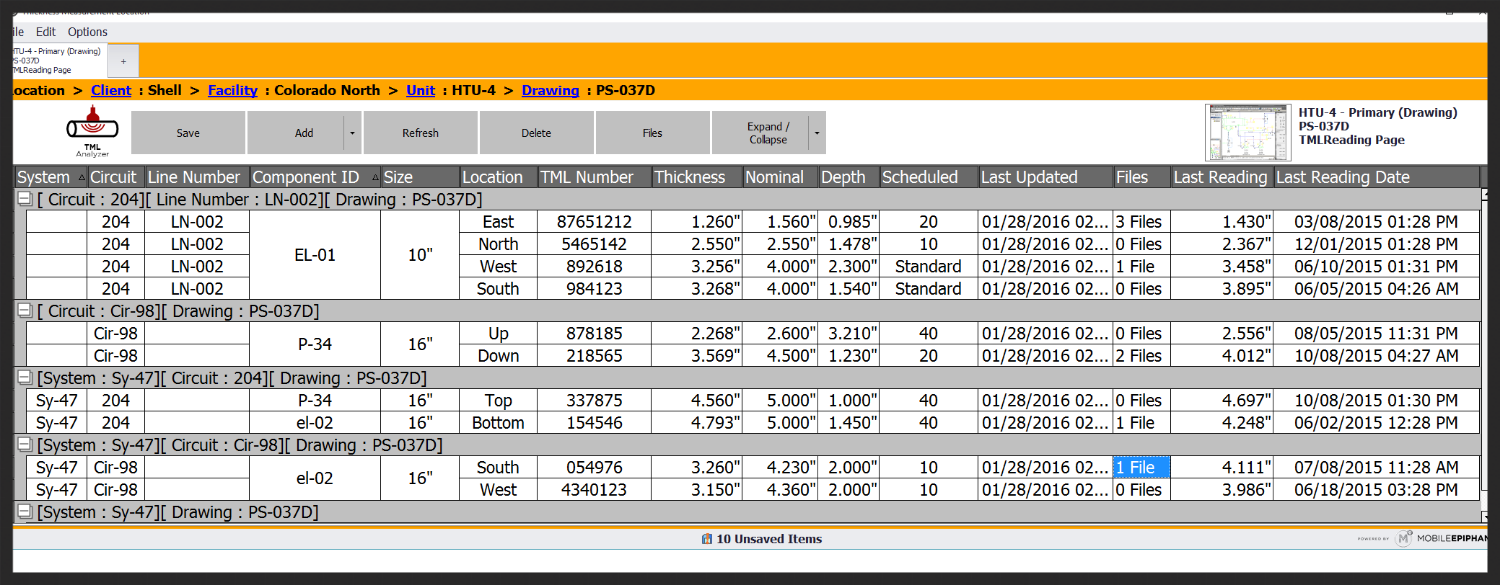Add a new tab with plus button

point(124,61)
